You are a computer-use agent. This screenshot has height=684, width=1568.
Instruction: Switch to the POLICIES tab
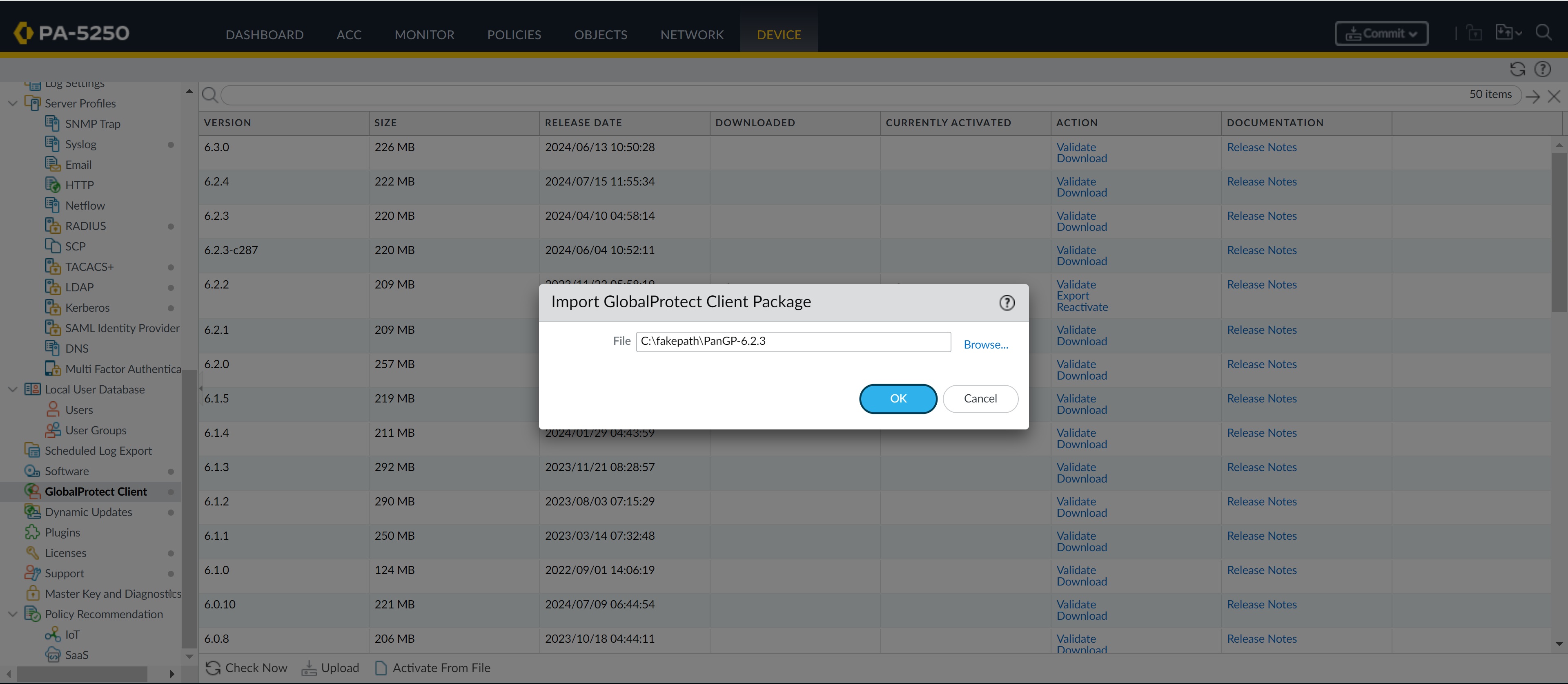(x=514, y=35)
